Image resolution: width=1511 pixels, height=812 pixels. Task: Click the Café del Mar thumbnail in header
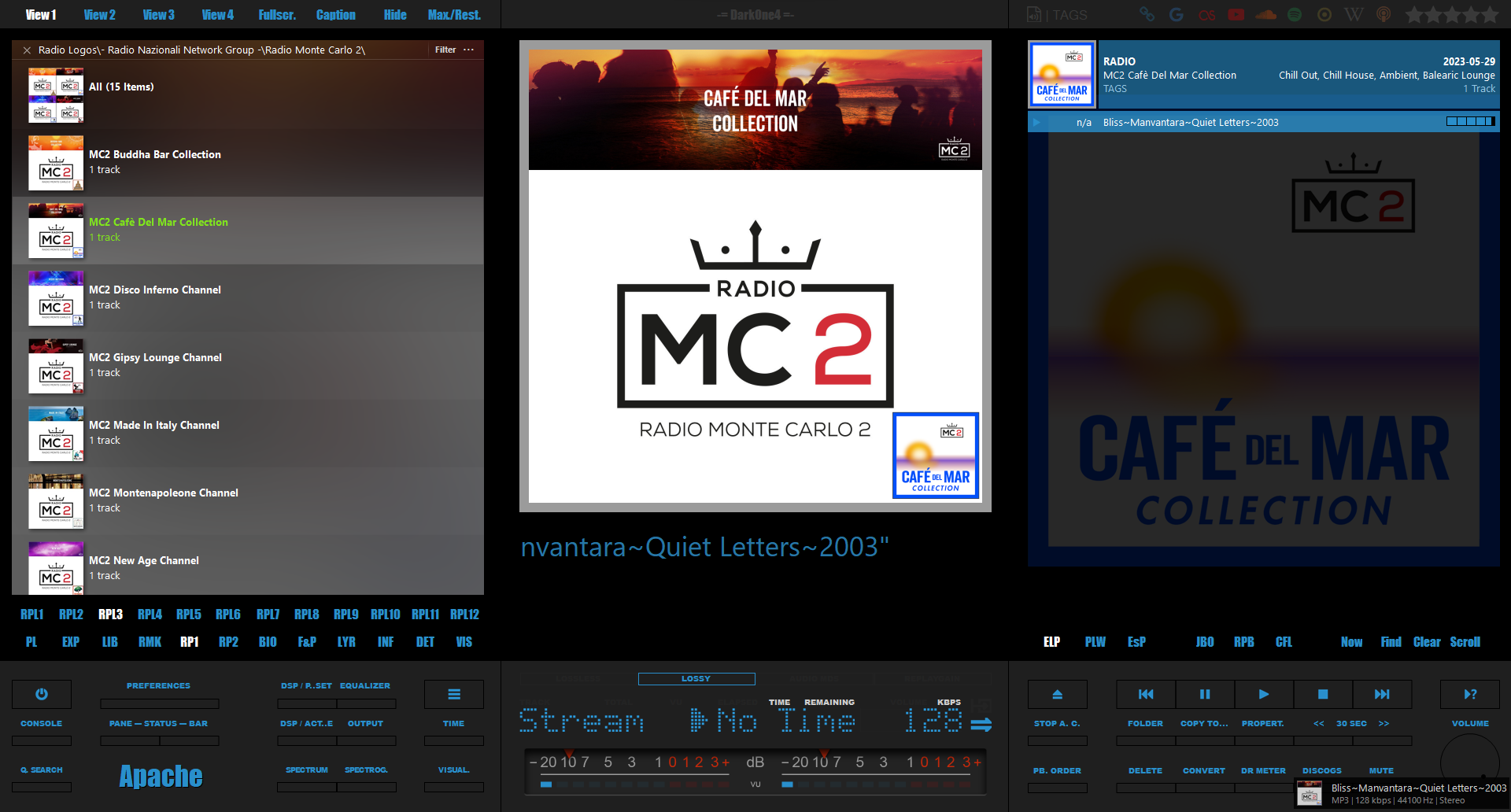[1062, 75]
